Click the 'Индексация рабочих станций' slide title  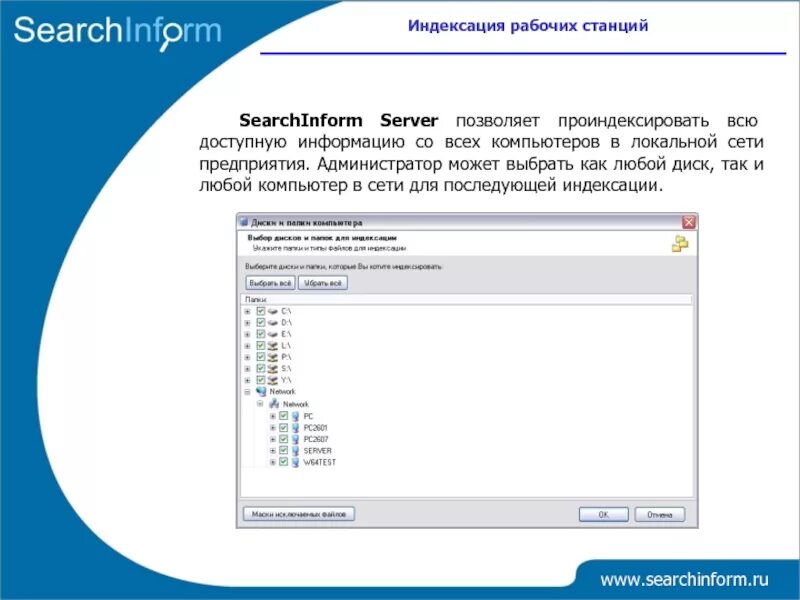(x=528, y=26)
